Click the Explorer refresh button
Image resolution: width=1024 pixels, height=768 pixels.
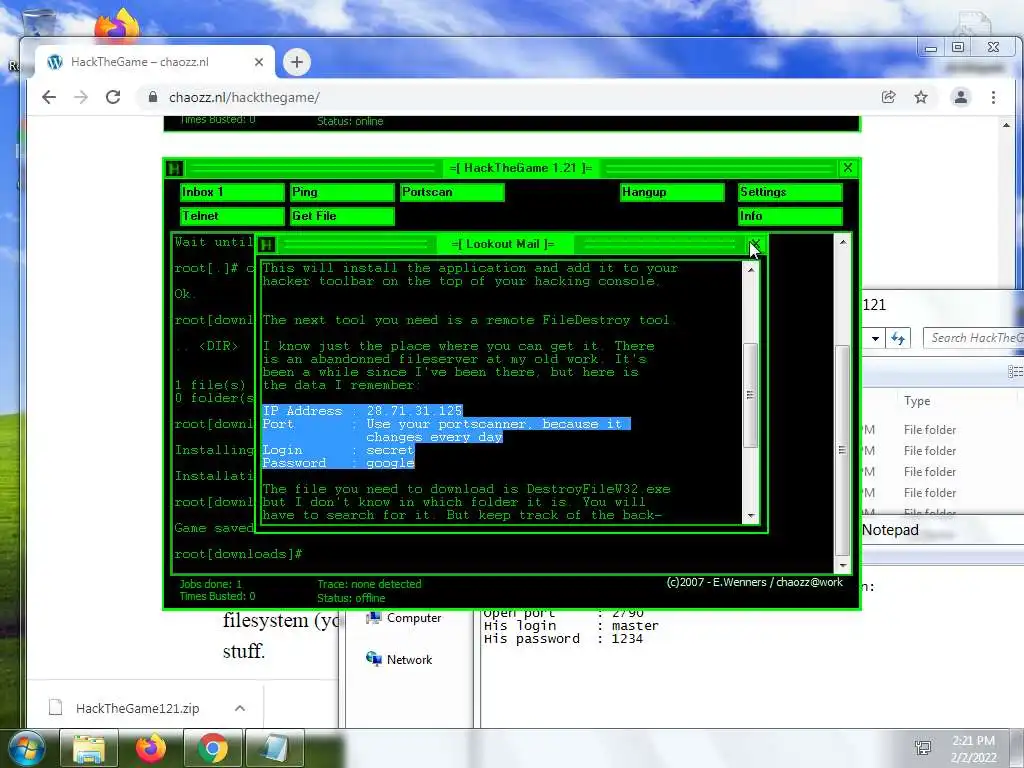tap(898, 338)
